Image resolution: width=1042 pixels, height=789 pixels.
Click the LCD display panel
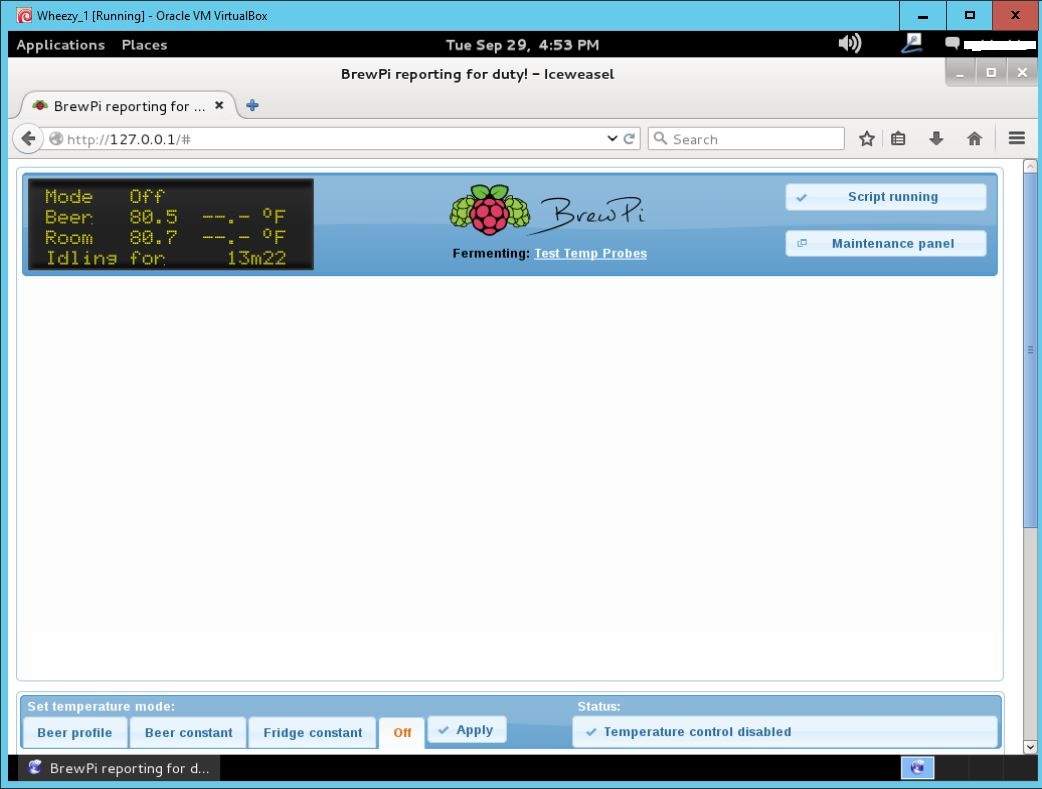pos(171,224)
